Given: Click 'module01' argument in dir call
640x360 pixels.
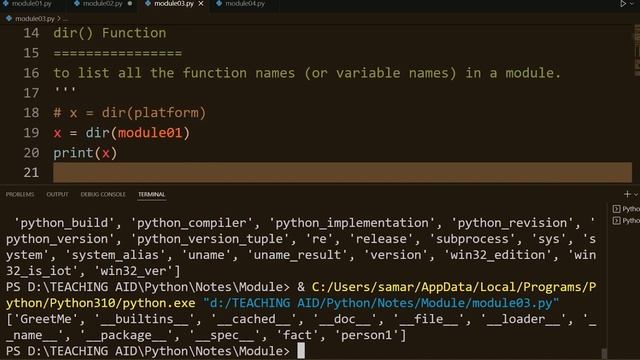Looking at the screenshot, I should 150,133.
